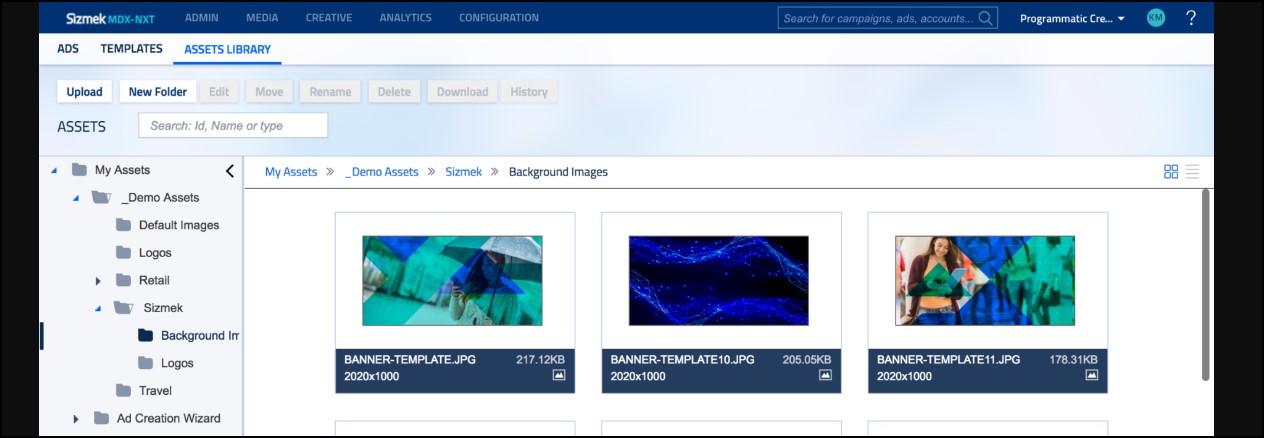1264x438 pixels.
Task: Select Logos folder under Sizmek
Action: (177, 363)
